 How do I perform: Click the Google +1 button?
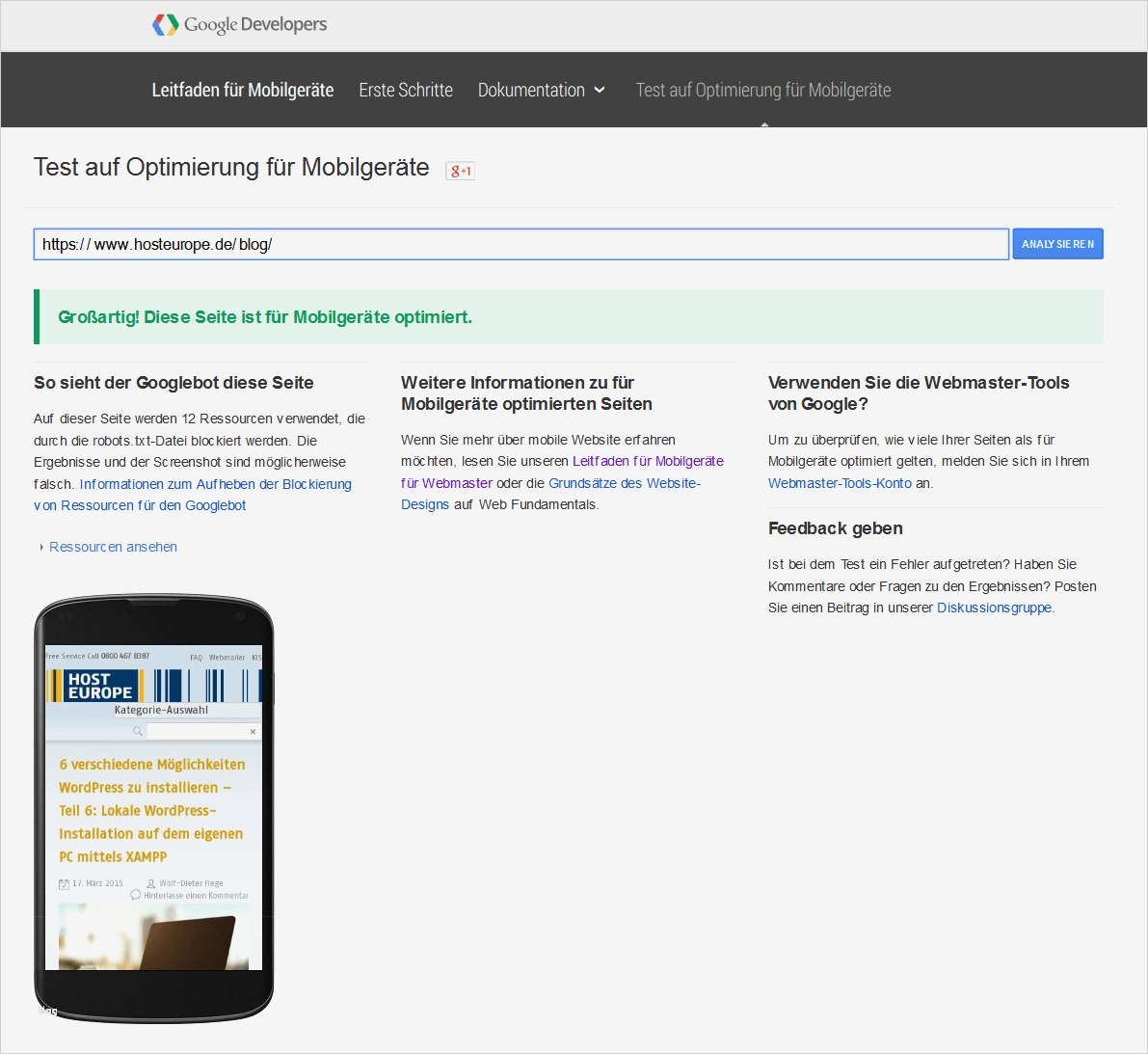460,171
